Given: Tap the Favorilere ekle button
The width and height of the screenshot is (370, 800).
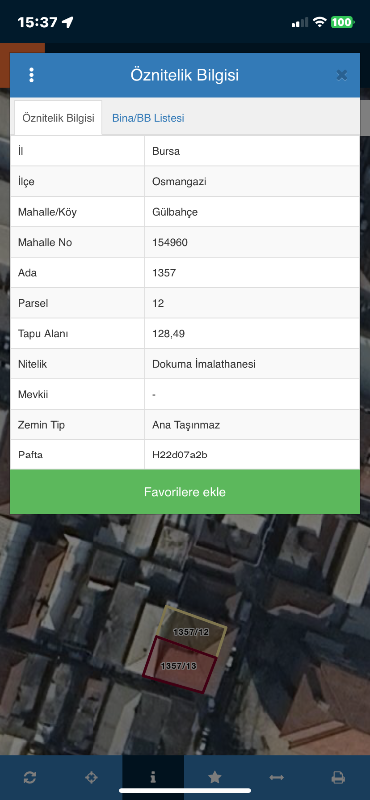Looking at the screenshot, I should tap(185, 492).
